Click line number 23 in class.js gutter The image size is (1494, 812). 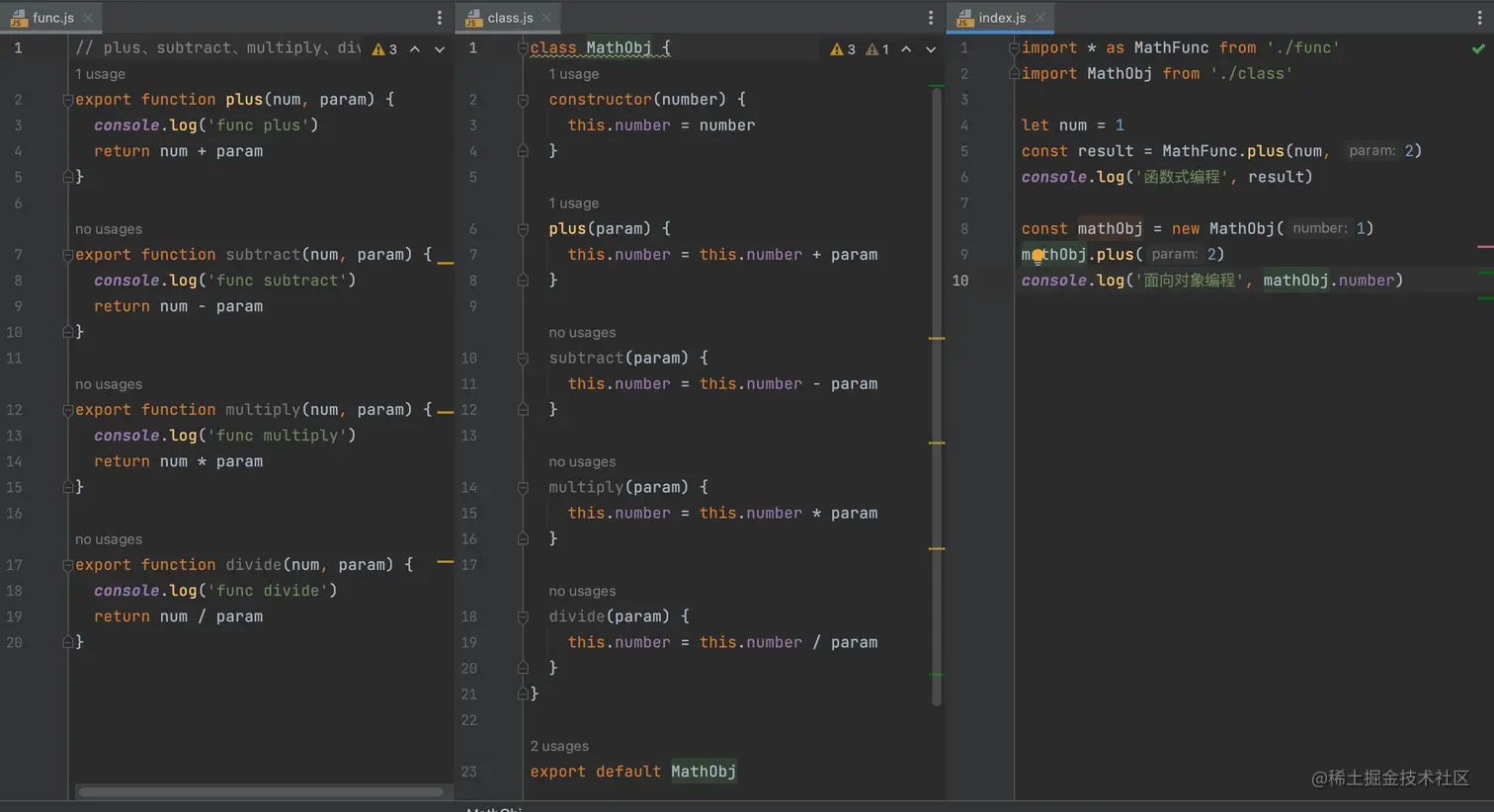(x=469, y=771)
